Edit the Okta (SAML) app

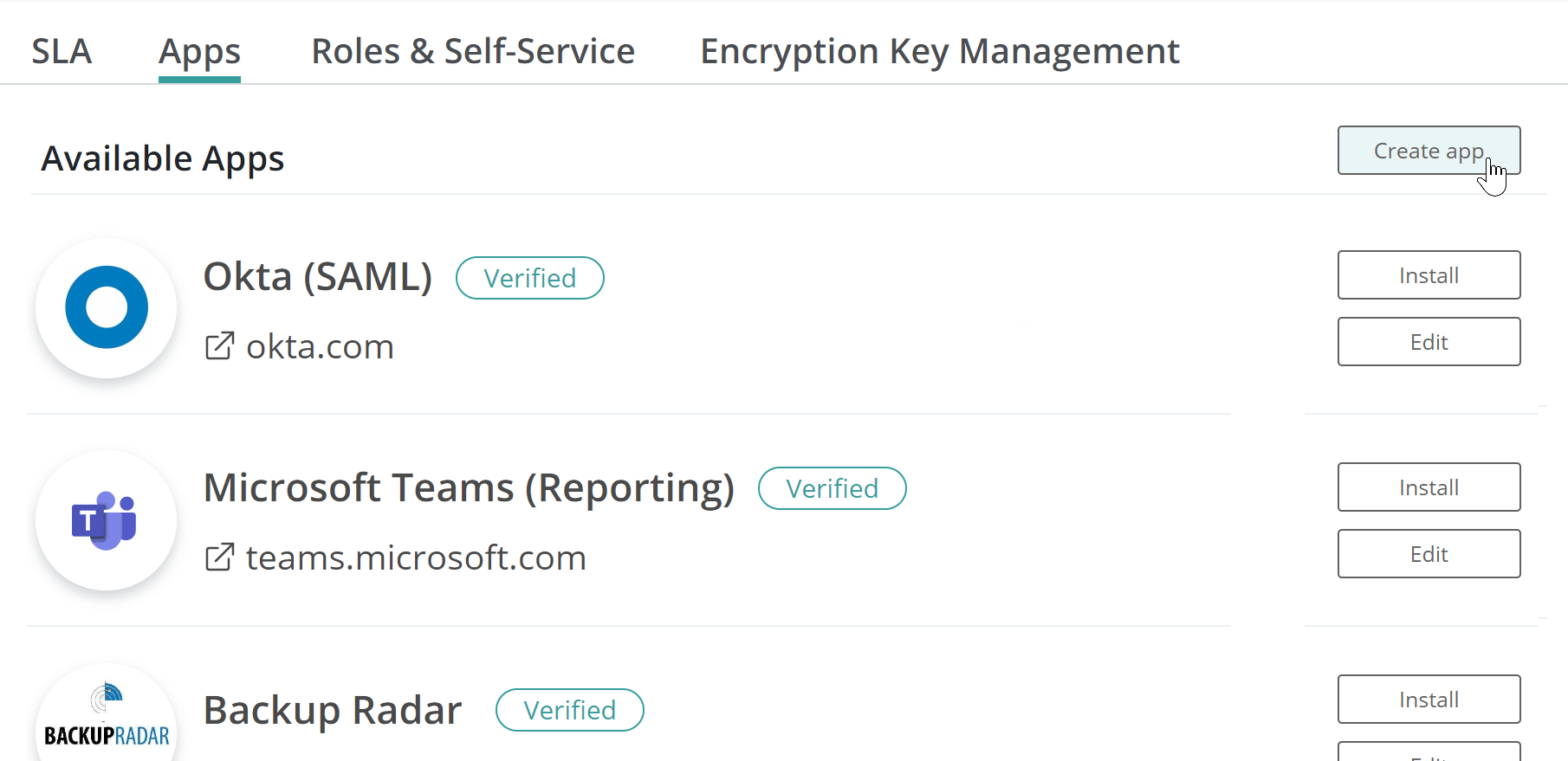click(1429, 342)
